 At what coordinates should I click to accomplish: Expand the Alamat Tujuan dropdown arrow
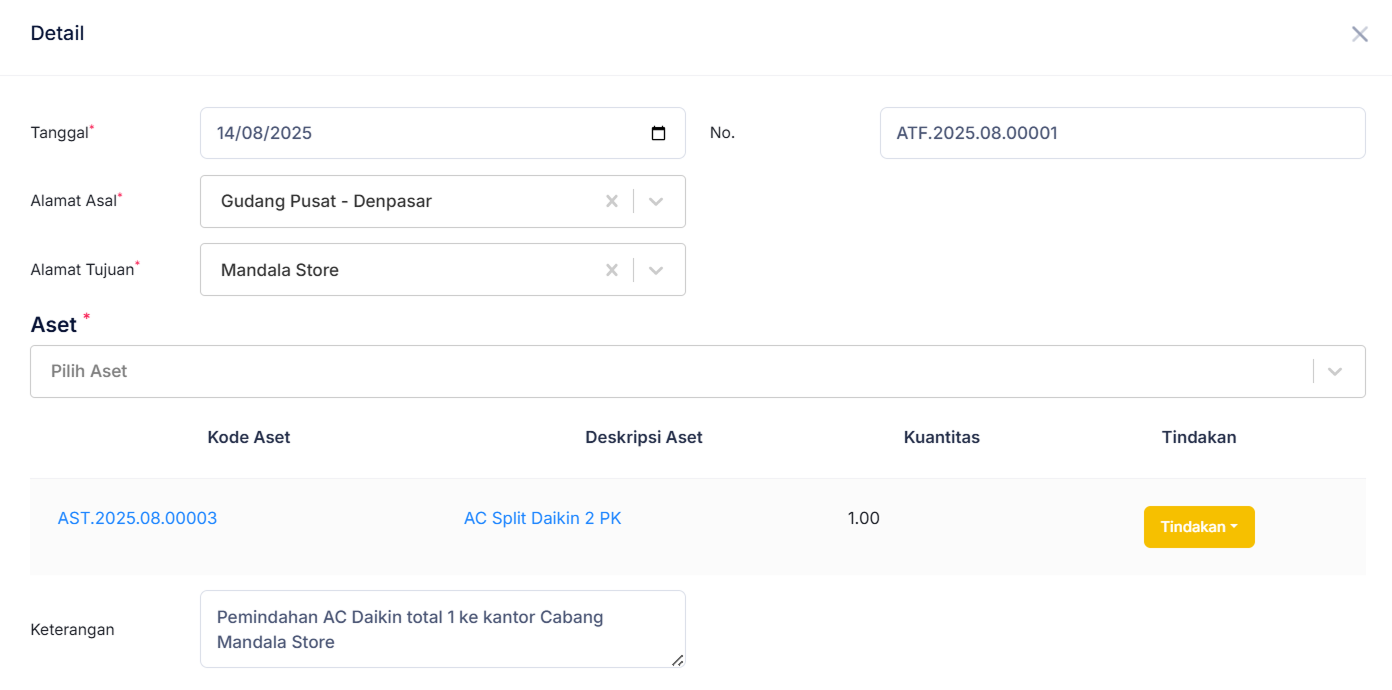pyautogui.click(x=656, y=270)
